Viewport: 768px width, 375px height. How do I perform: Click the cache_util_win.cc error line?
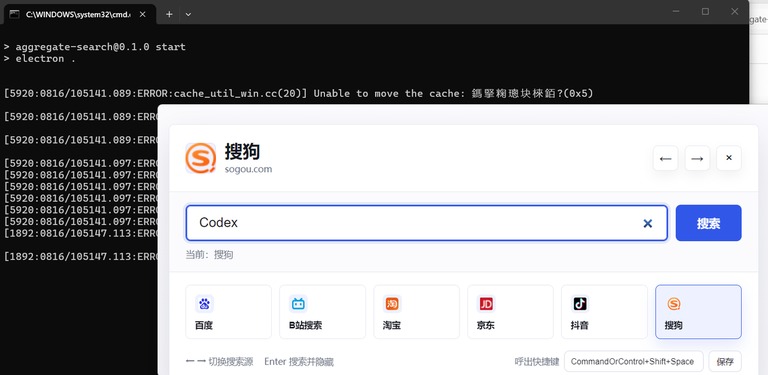coord(298,94)
